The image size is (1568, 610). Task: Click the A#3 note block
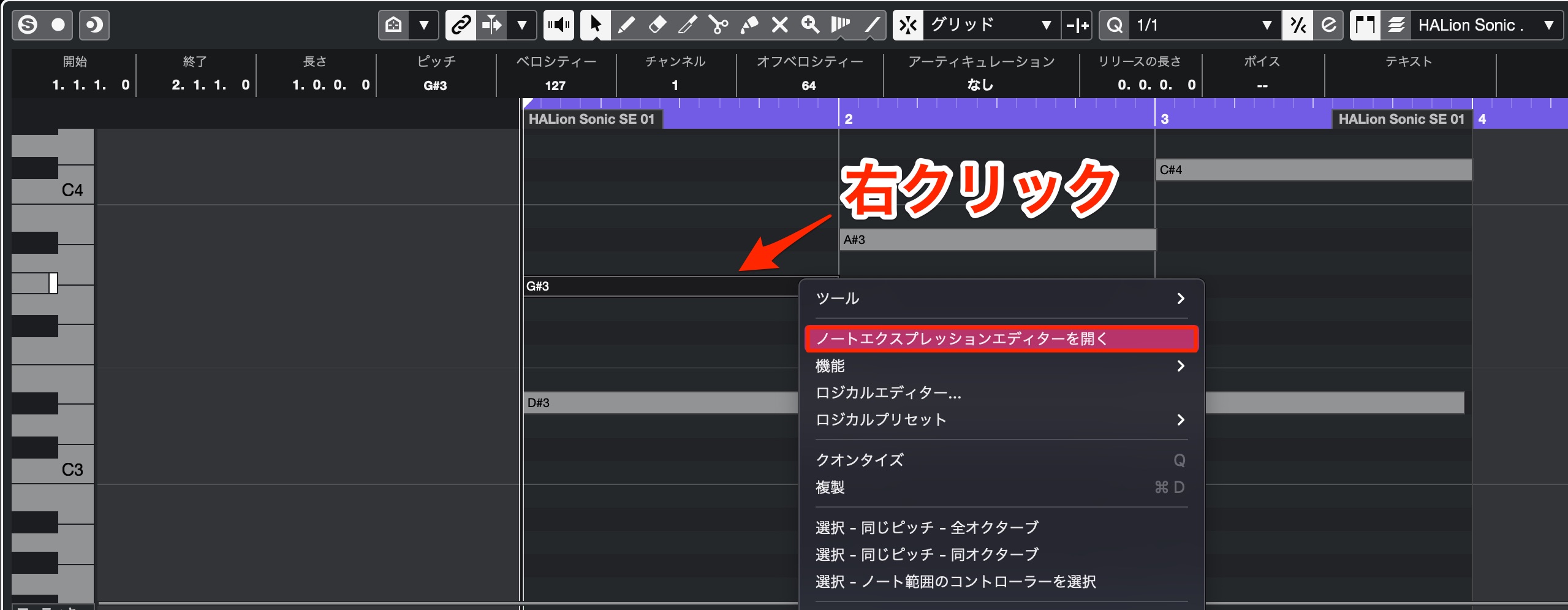tap(998, 240)
